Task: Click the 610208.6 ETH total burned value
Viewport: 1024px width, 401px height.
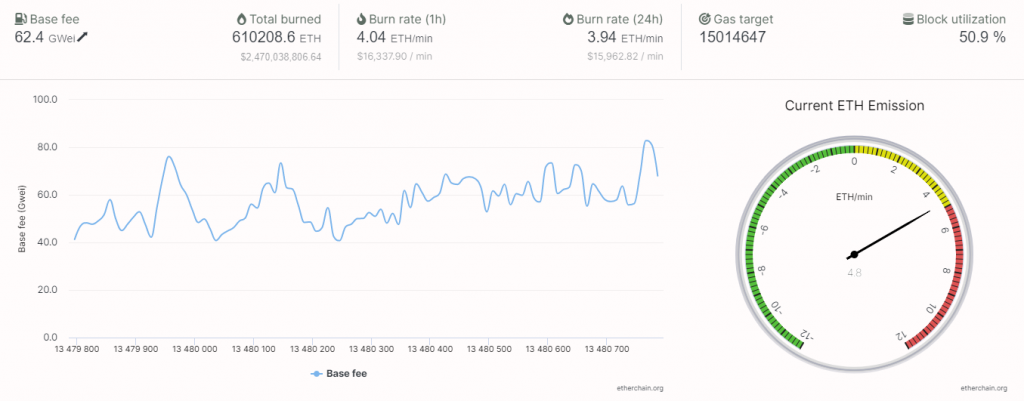Action: pyautogui.click(x=276, y=37)
